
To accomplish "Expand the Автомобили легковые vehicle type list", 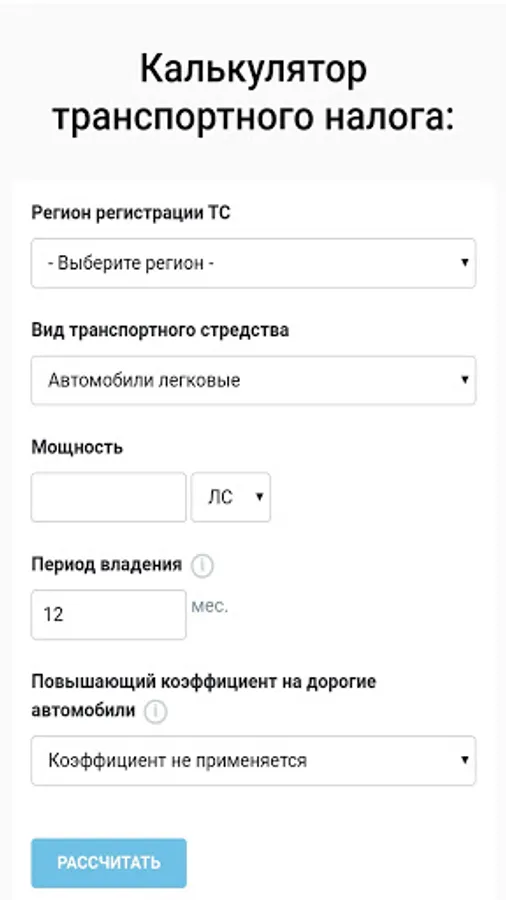I will (x=253, y=381).
